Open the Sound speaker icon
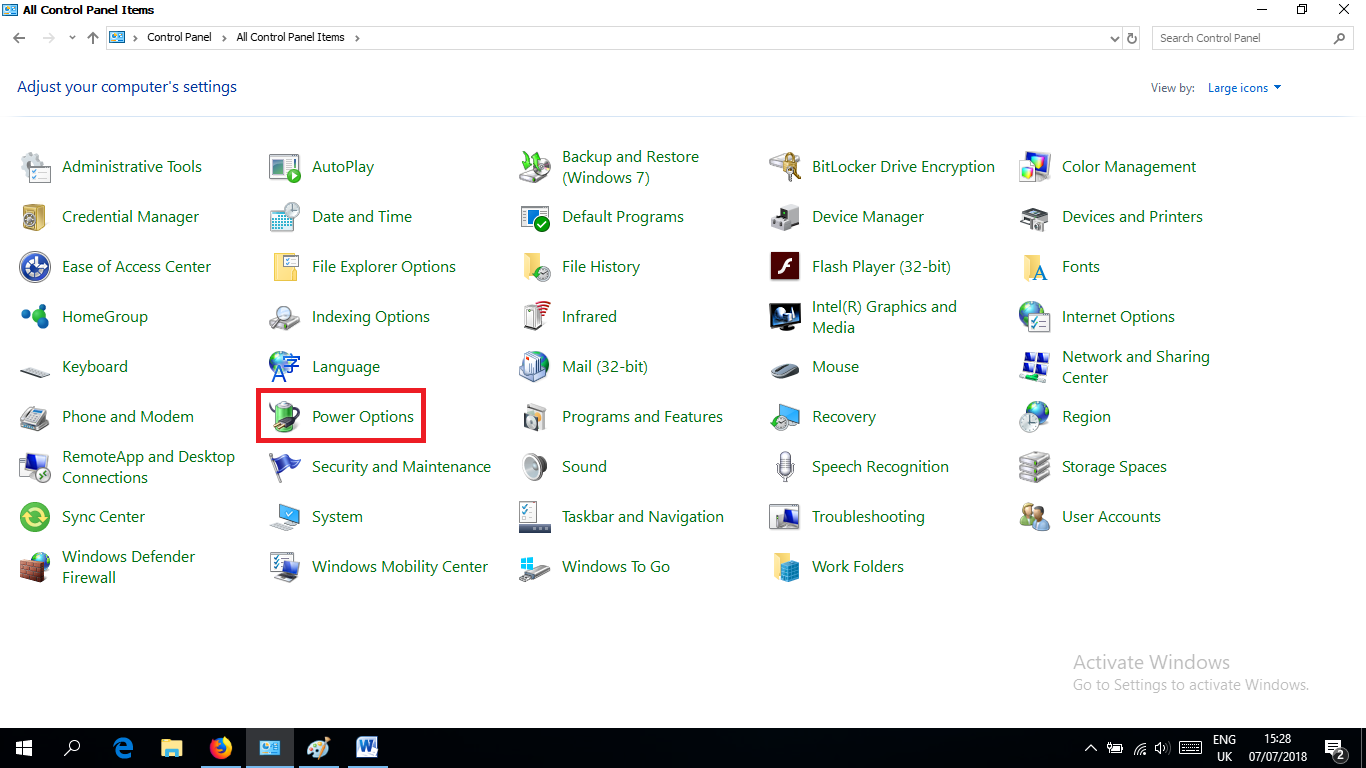 pyautogui.click(x=535, y=467)
